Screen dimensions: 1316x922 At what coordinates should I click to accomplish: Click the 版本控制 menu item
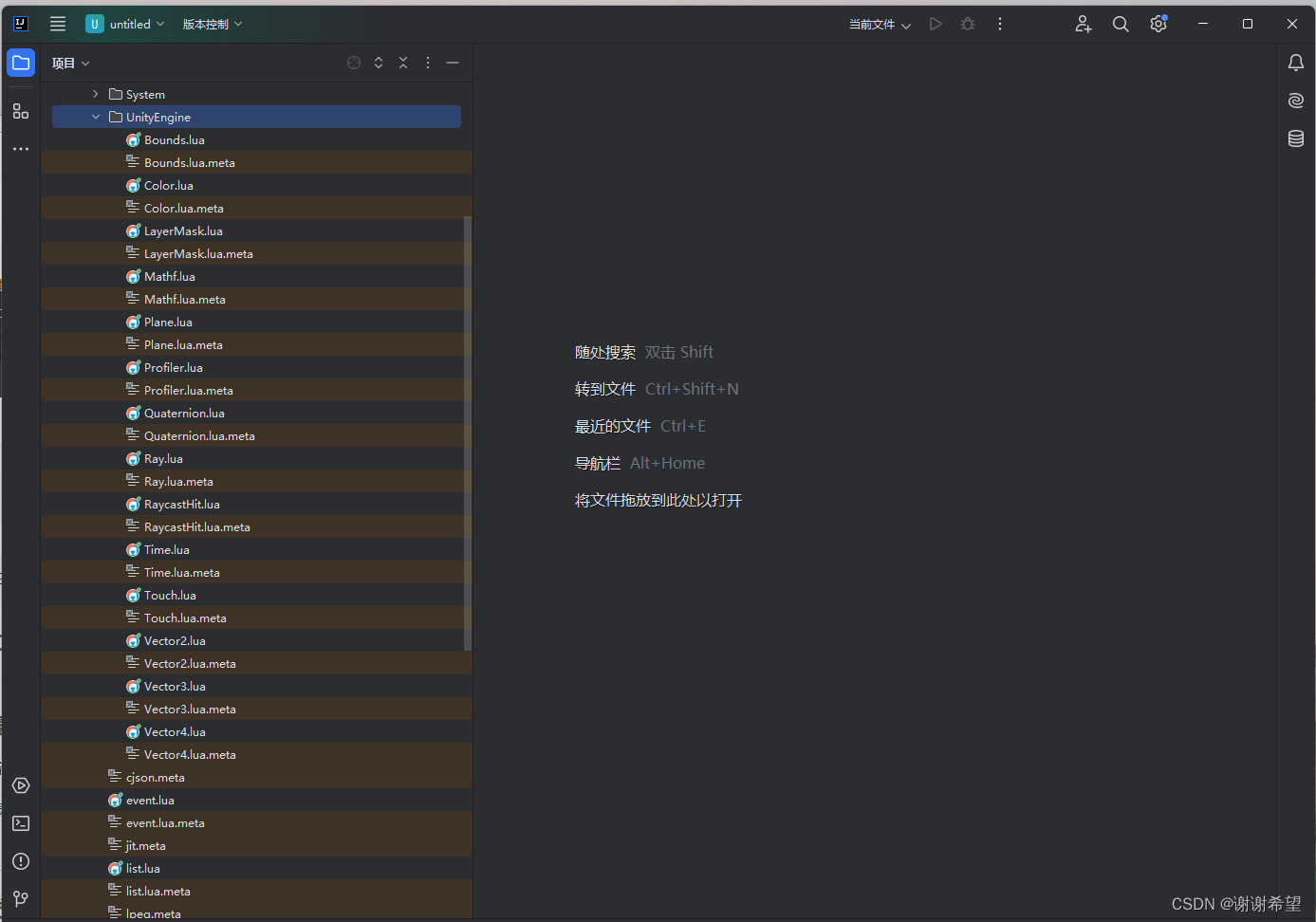(x=205, y=24)
